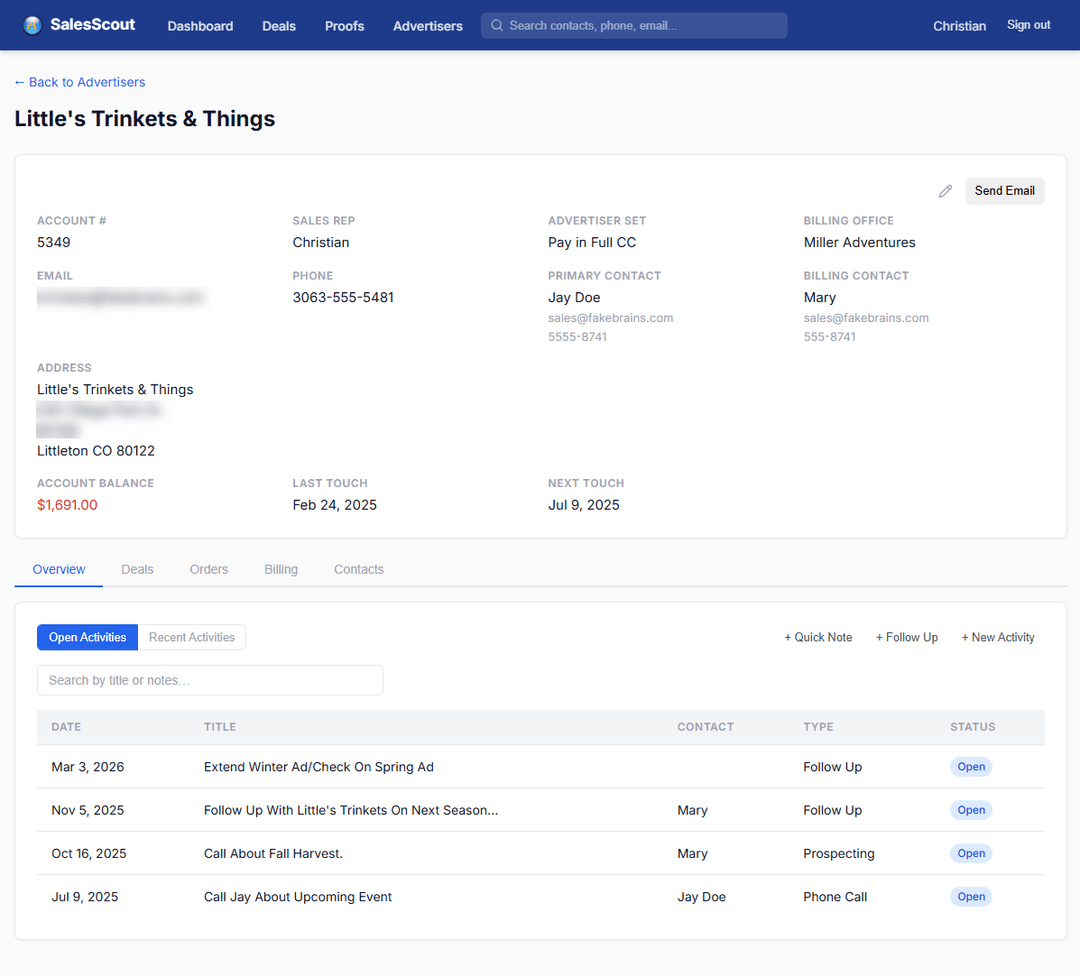Focus the contacts search field
This screenshot has height=976, width=1080.
[x=634, y=25]
